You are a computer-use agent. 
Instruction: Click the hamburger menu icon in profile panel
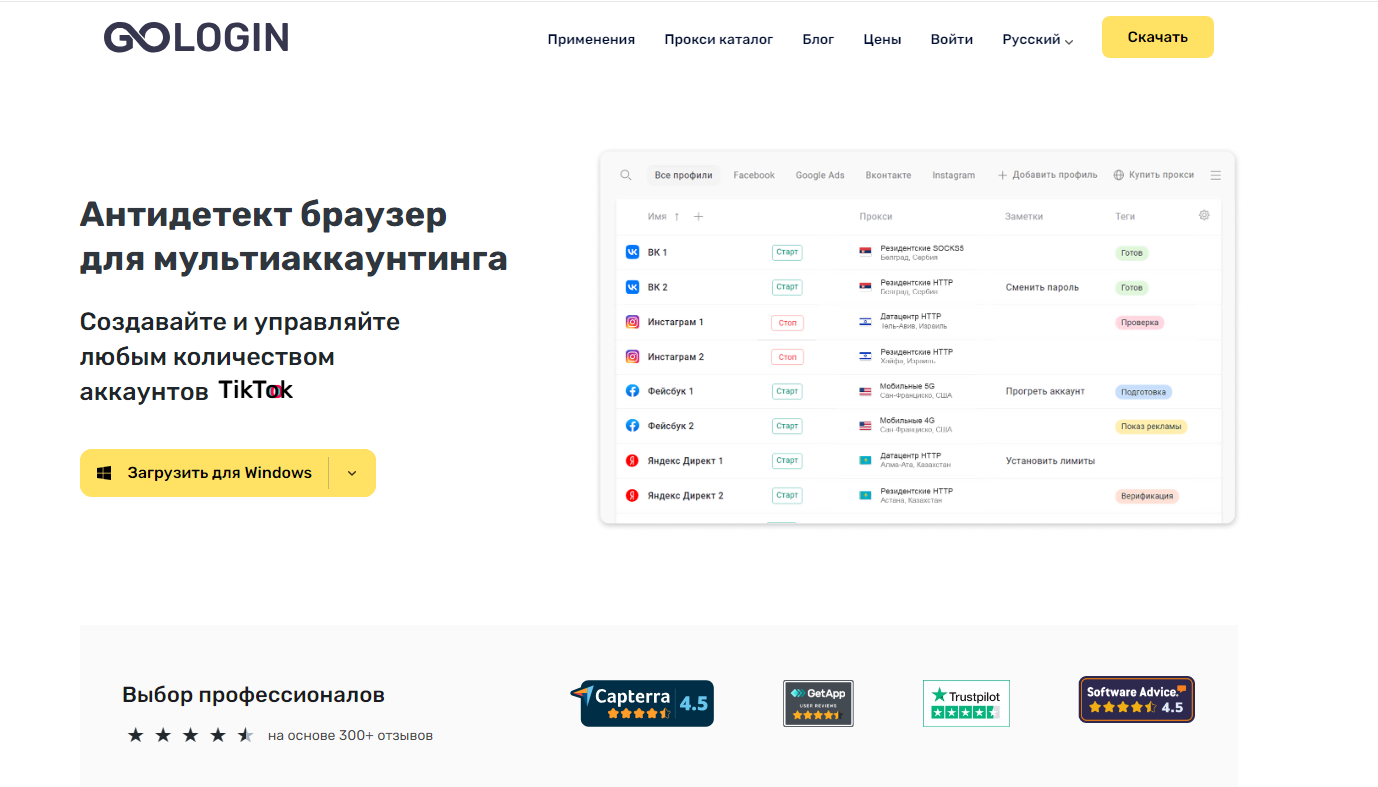tap(1216, 175)
